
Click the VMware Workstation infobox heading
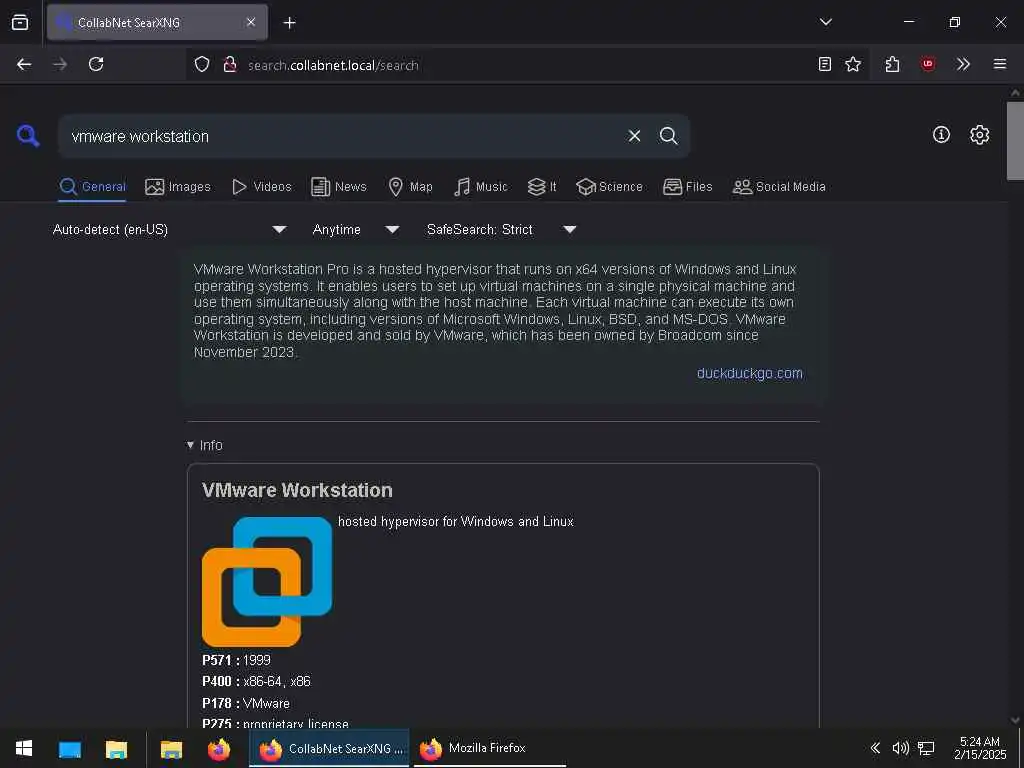tap(297, 490)
